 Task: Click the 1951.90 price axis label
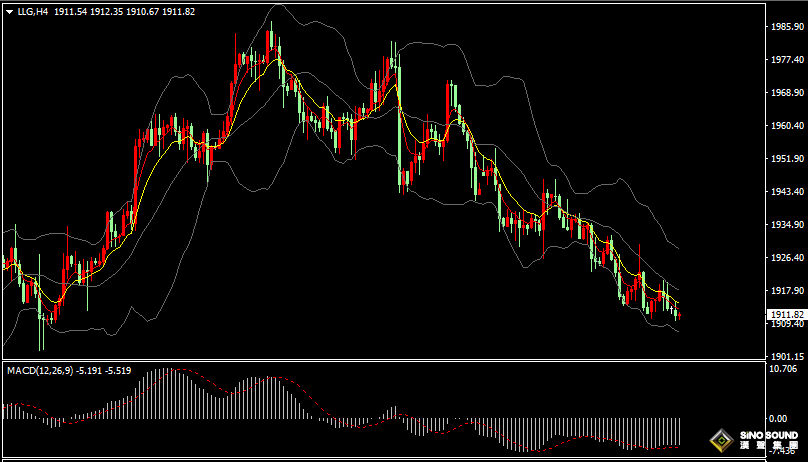click(x=787, y=158)
